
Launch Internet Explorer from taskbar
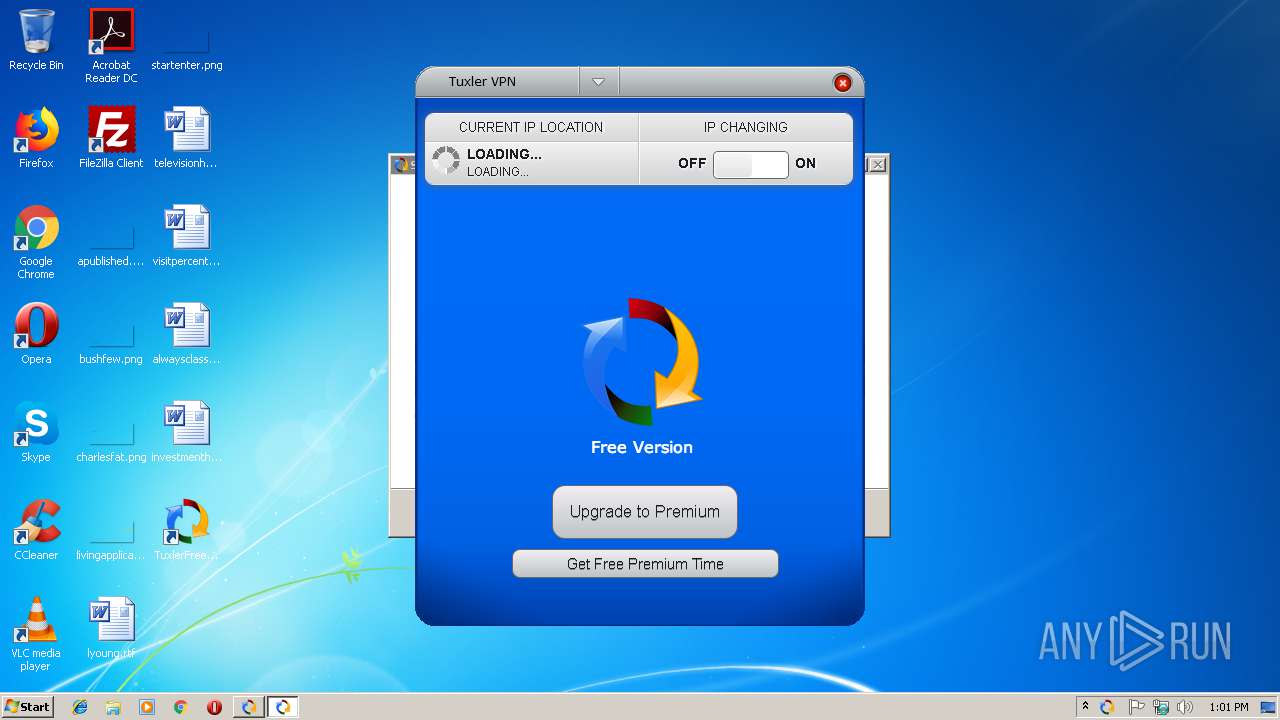80,707
